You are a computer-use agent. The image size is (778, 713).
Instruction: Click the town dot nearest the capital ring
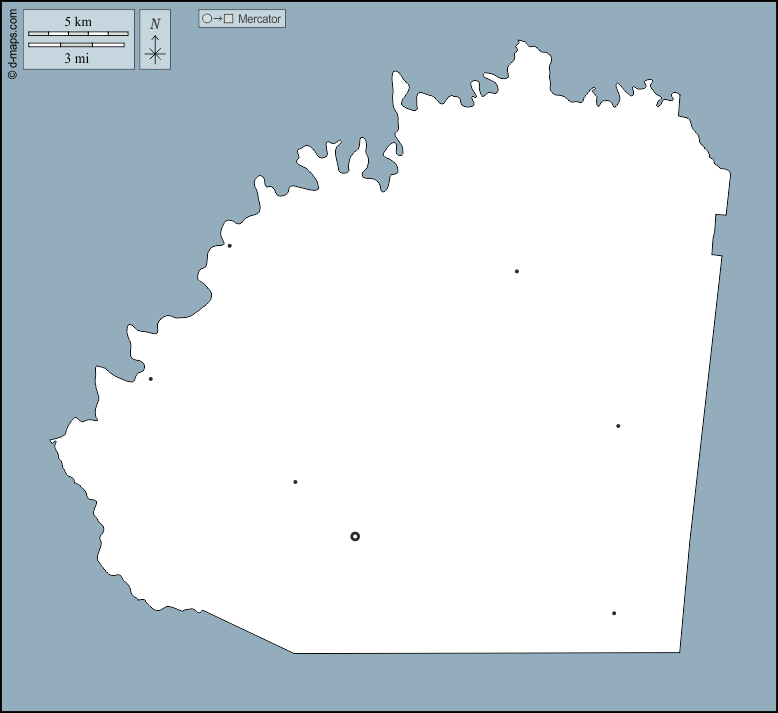(295, 482)
